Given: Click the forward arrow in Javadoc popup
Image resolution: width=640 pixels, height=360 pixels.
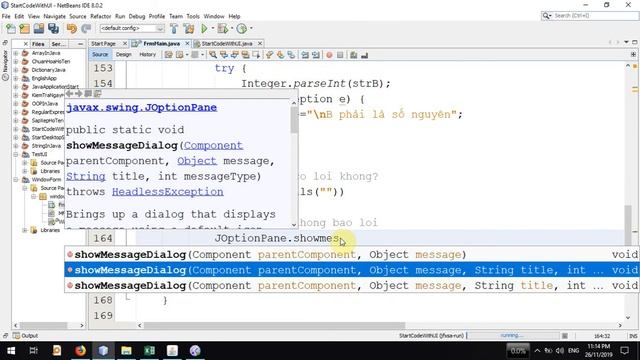Looking at the screenshot, I should tap(79, 93).
